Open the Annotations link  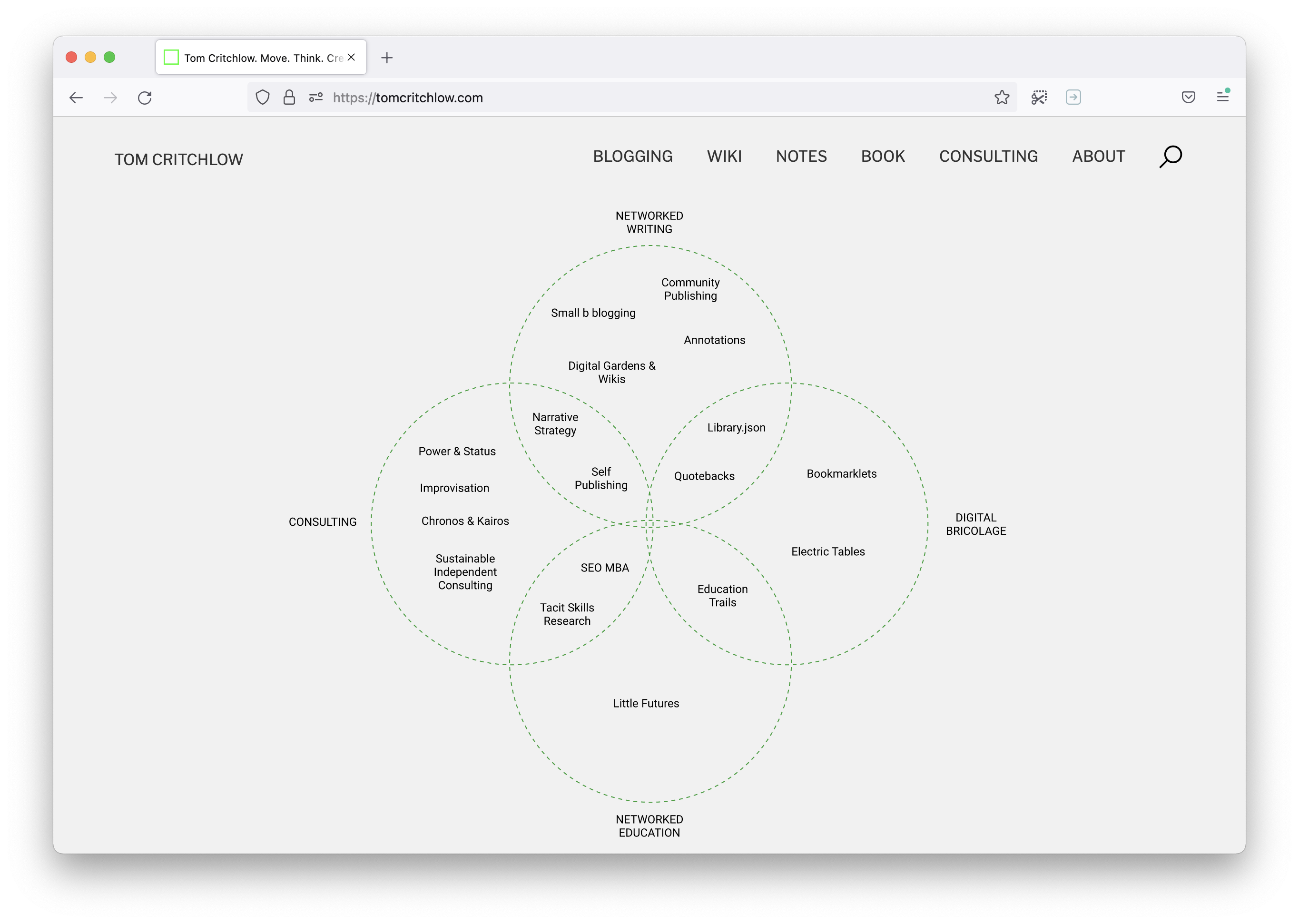tap(714, 340)
